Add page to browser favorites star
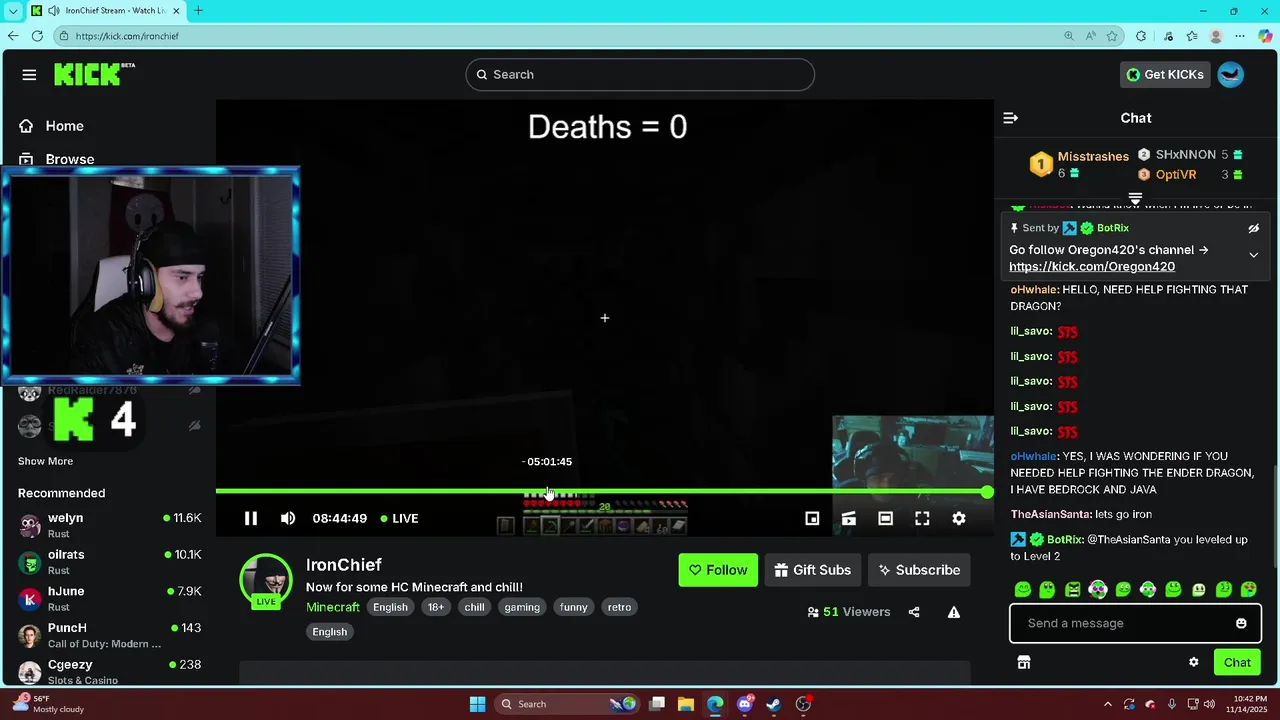1280x720 pixels. pyautogui.click(x=1112, y=36)
